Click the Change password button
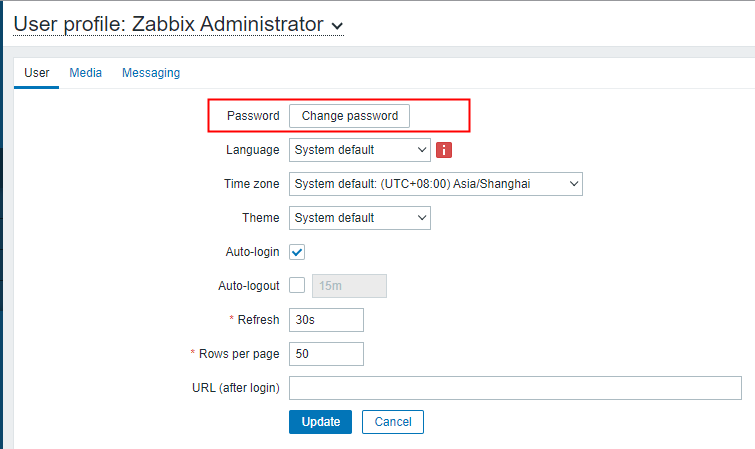Screen dimensions: 755x449 pos(350,116)
